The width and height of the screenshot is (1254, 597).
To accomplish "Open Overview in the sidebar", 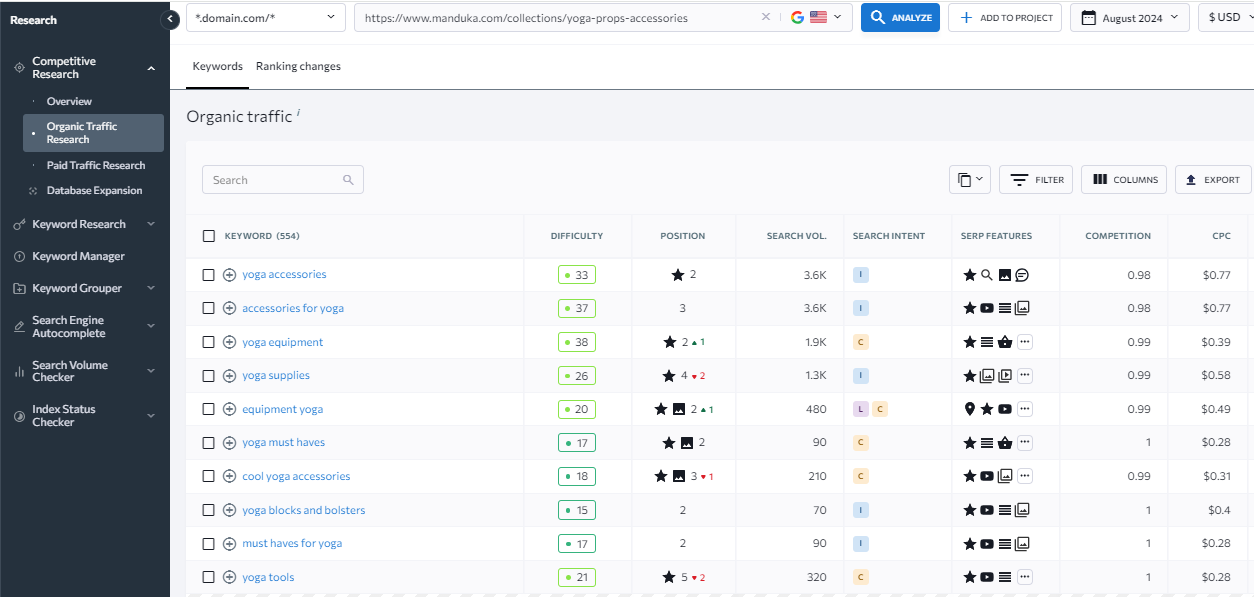I will [x=69, y=101].
